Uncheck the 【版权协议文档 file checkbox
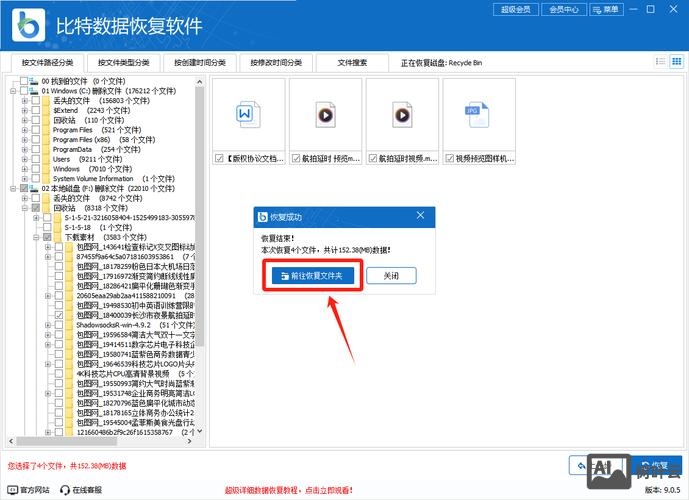The image size is (689, 500). [219, 158]
